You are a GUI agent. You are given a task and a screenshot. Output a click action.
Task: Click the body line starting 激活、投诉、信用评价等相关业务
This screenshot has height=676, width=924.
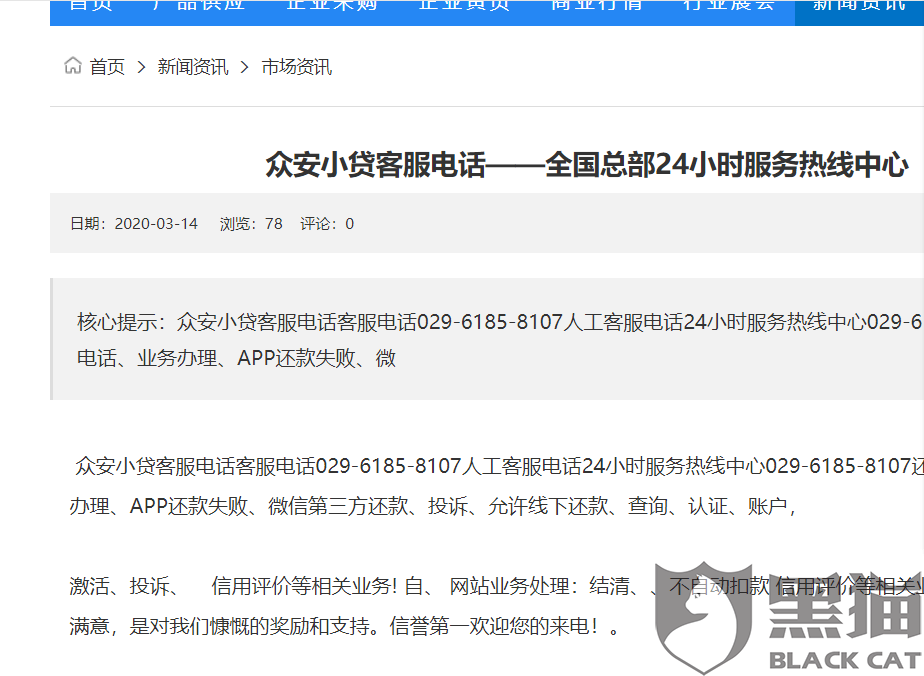coord(496,586)
